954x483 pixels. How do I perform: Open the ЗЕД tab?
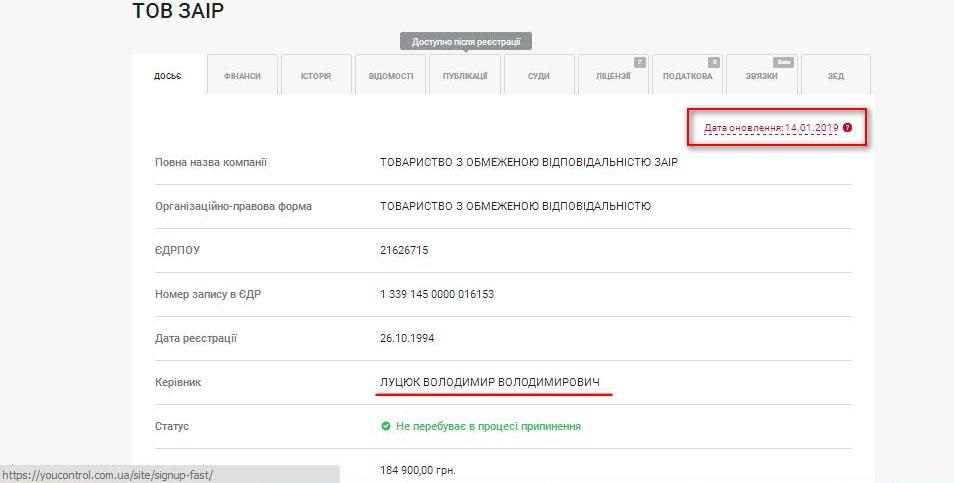point(835,76)
